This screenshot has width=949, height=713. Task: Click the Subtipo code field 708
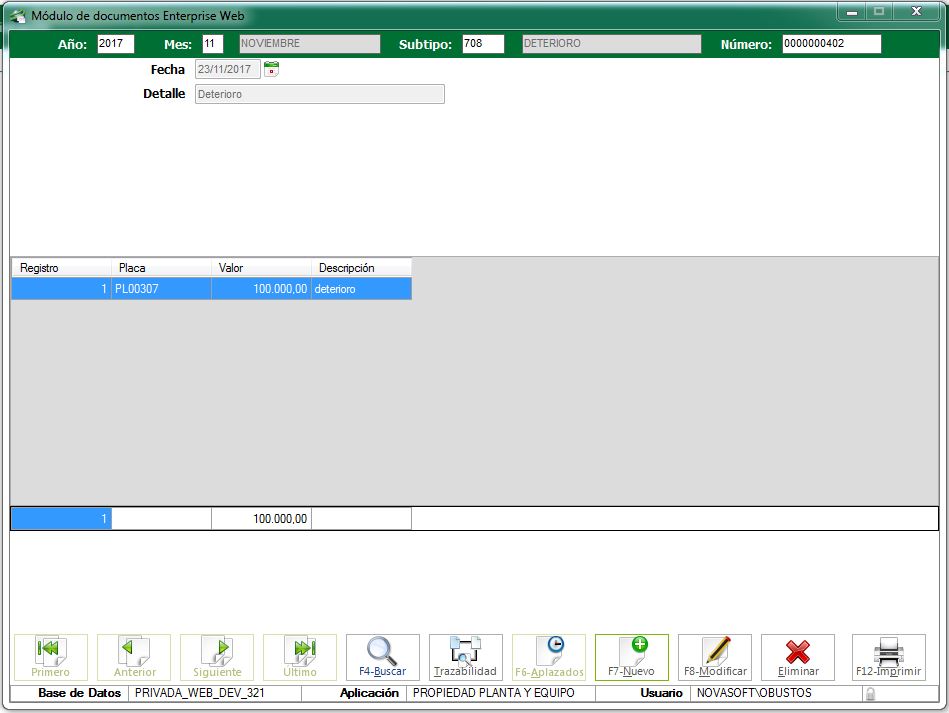click(x=483, y=44)
